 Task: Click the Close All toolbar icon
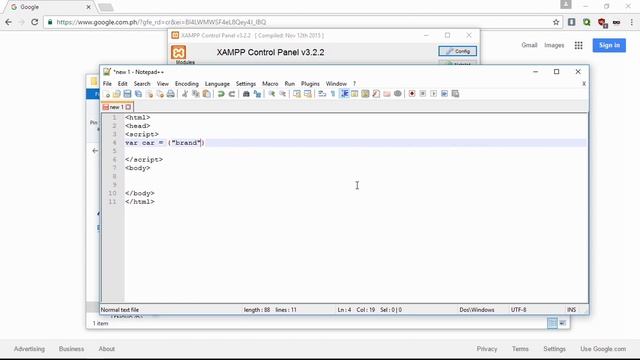tap(160, 94)
